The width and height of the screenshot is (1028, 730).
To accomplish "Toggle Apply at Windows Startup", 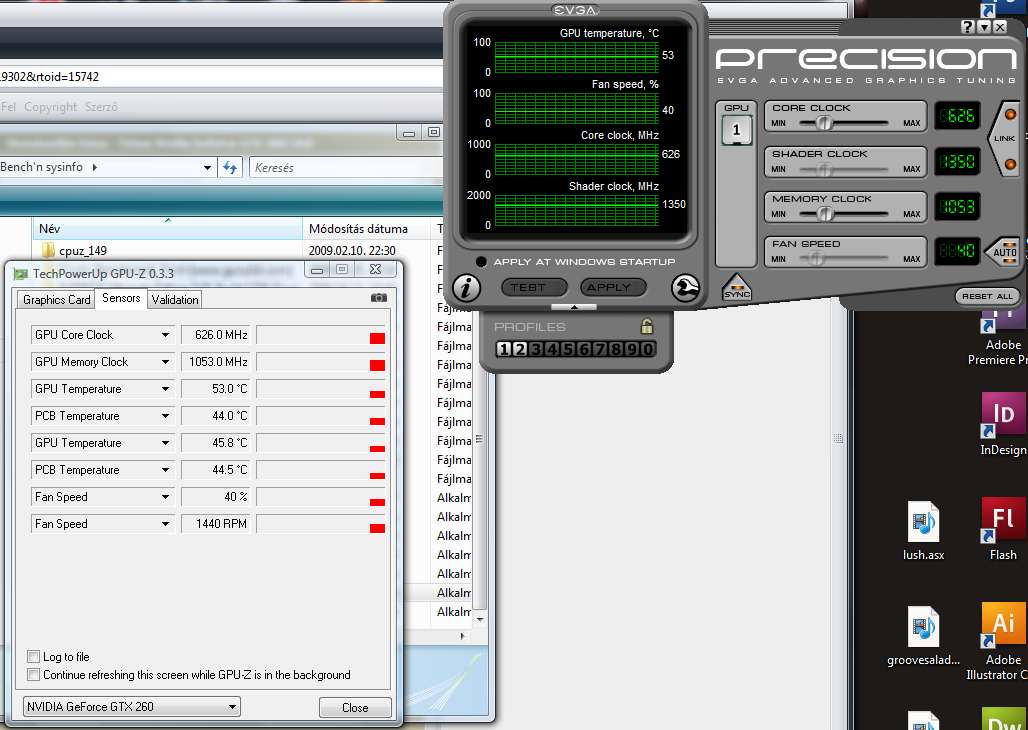I will point(481,262).
